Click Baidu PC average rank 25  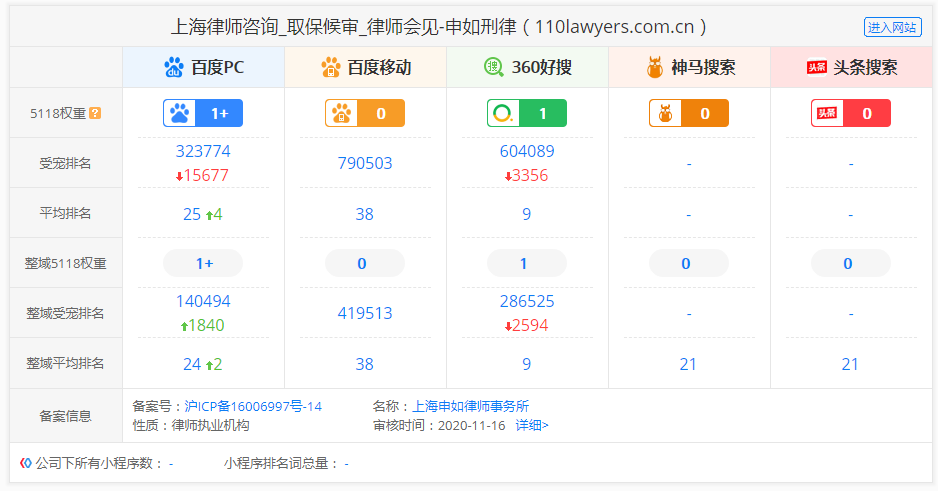click(x=192, y=214)
